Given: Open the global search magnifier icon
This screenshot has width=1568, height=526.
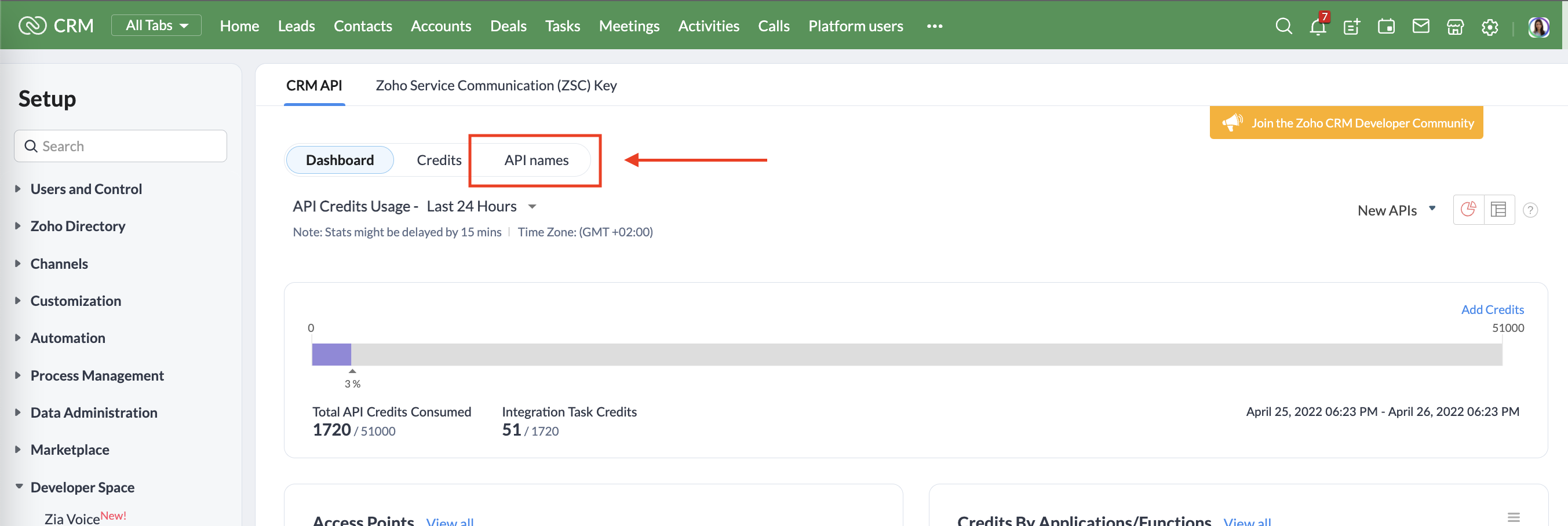Looking at the screenshot, I should [x=1283, y=26].
